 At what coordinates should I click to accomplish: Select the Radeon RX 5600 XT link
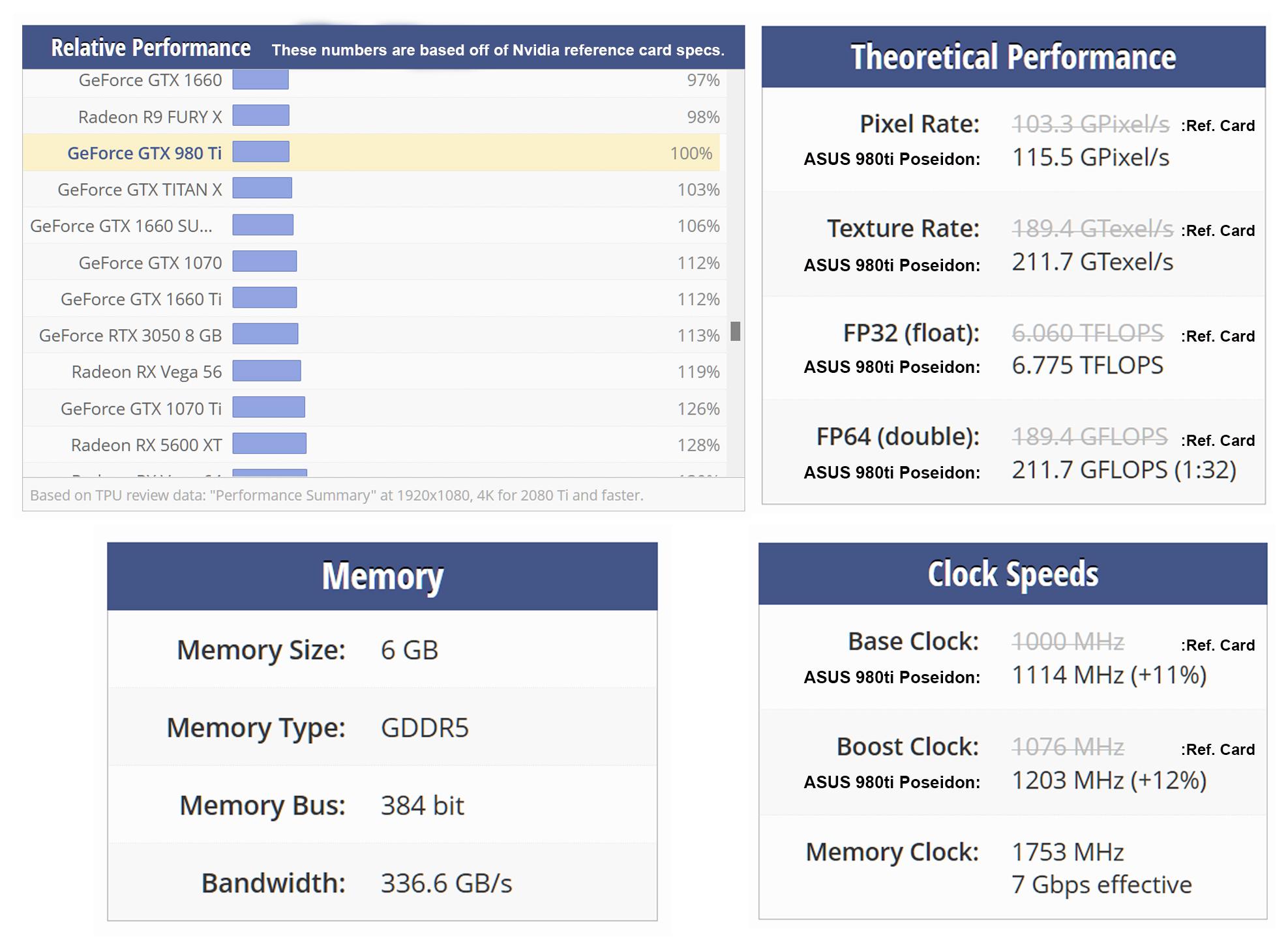[146, 445]
